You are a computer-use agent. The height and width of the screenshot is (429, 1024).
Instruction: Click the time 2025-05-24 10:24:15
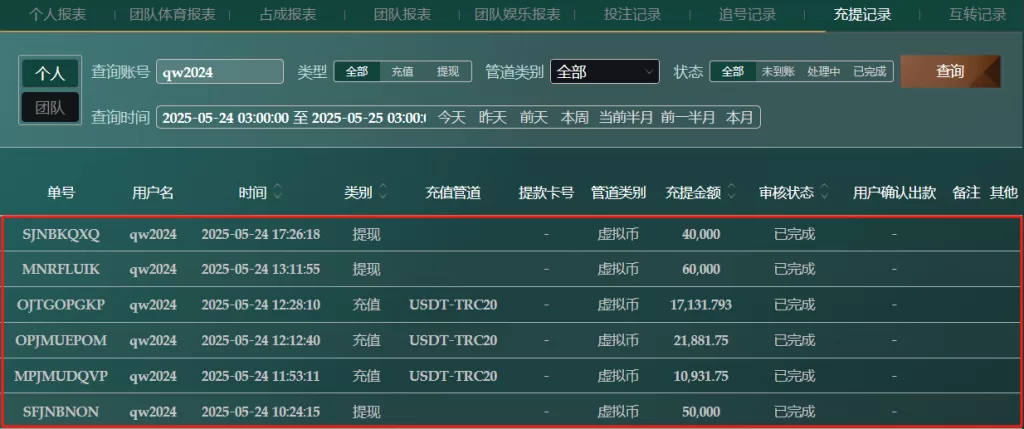[261, 411]
